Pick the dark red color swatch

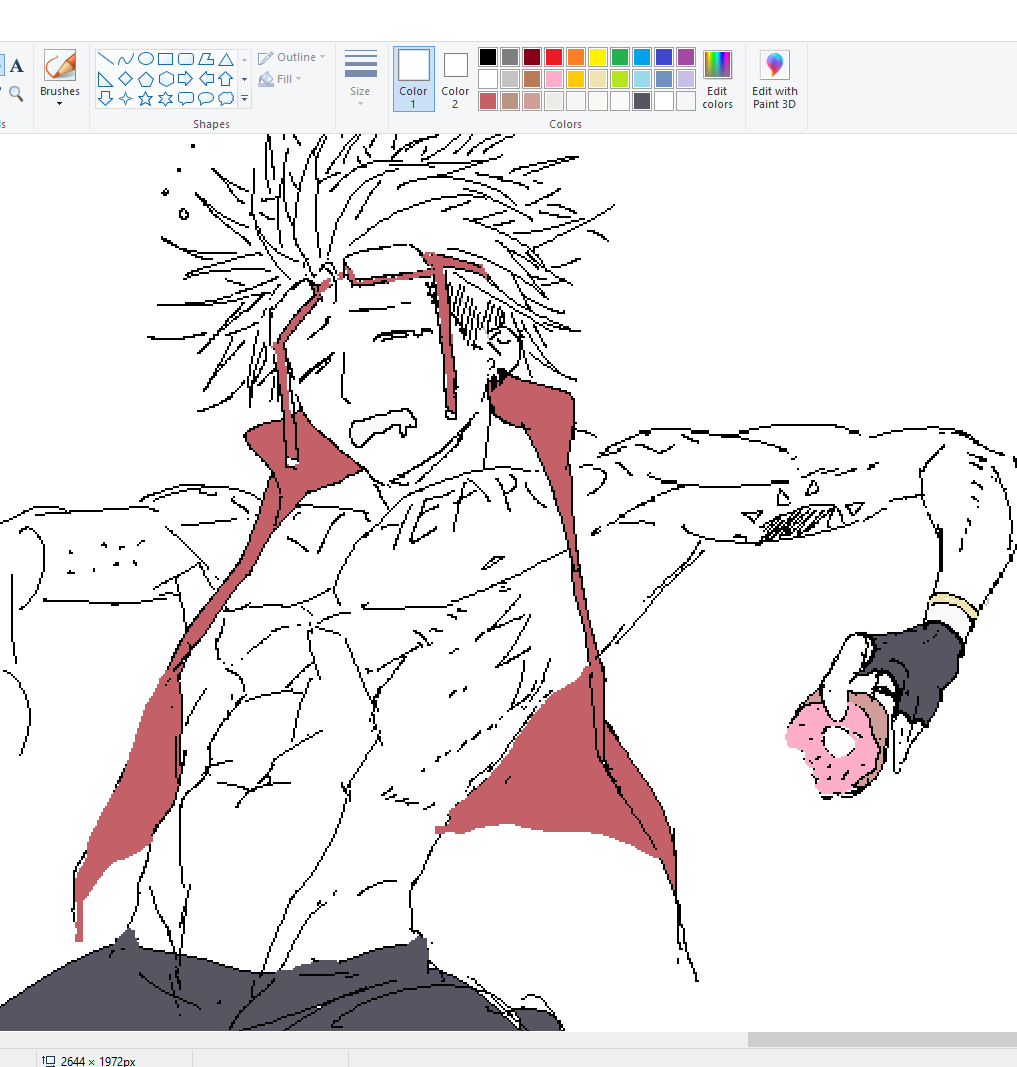(x=532, y=57)
